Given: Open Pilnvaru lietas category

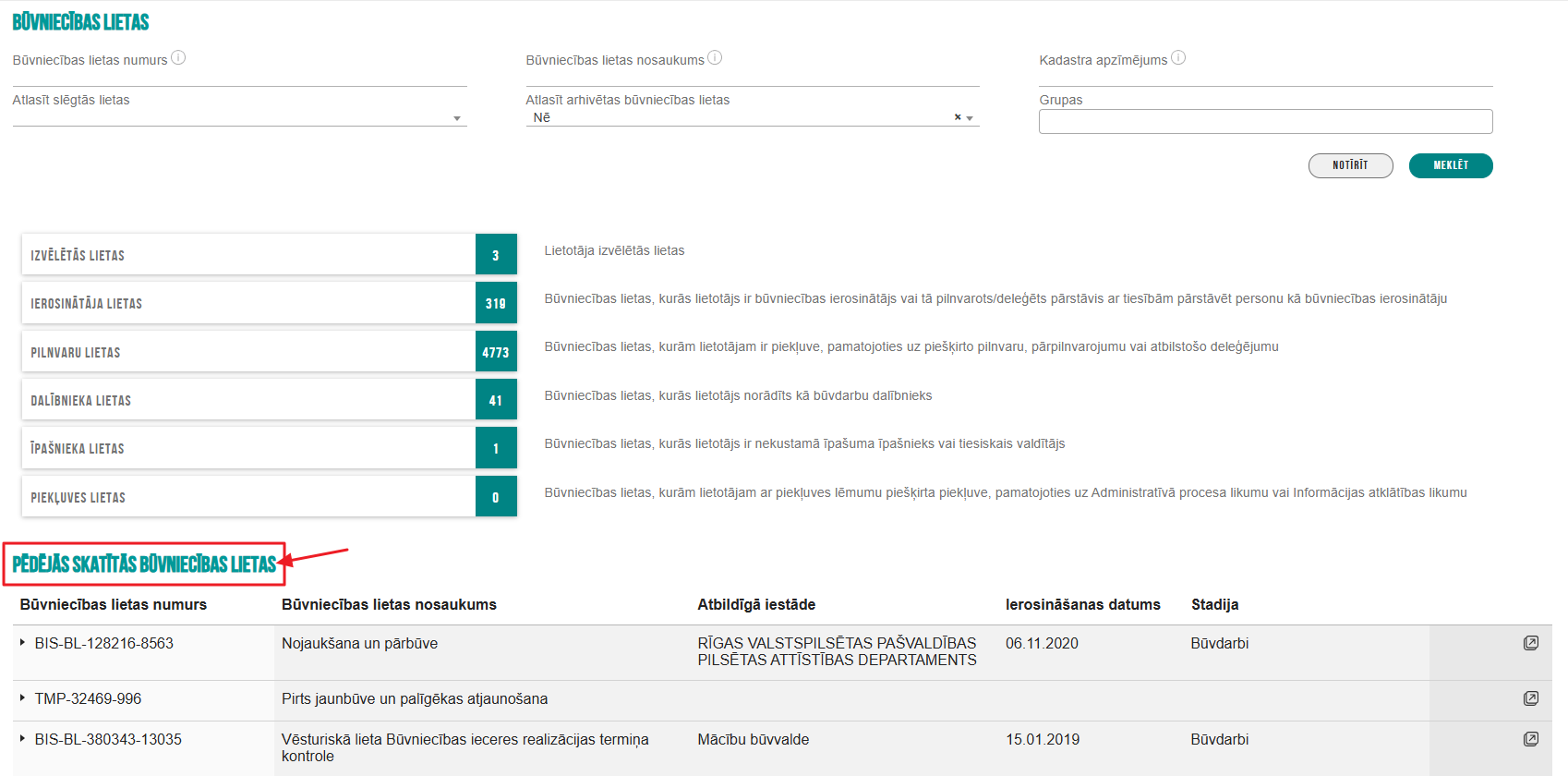Looking at the screenshot, I should (269, 351).
